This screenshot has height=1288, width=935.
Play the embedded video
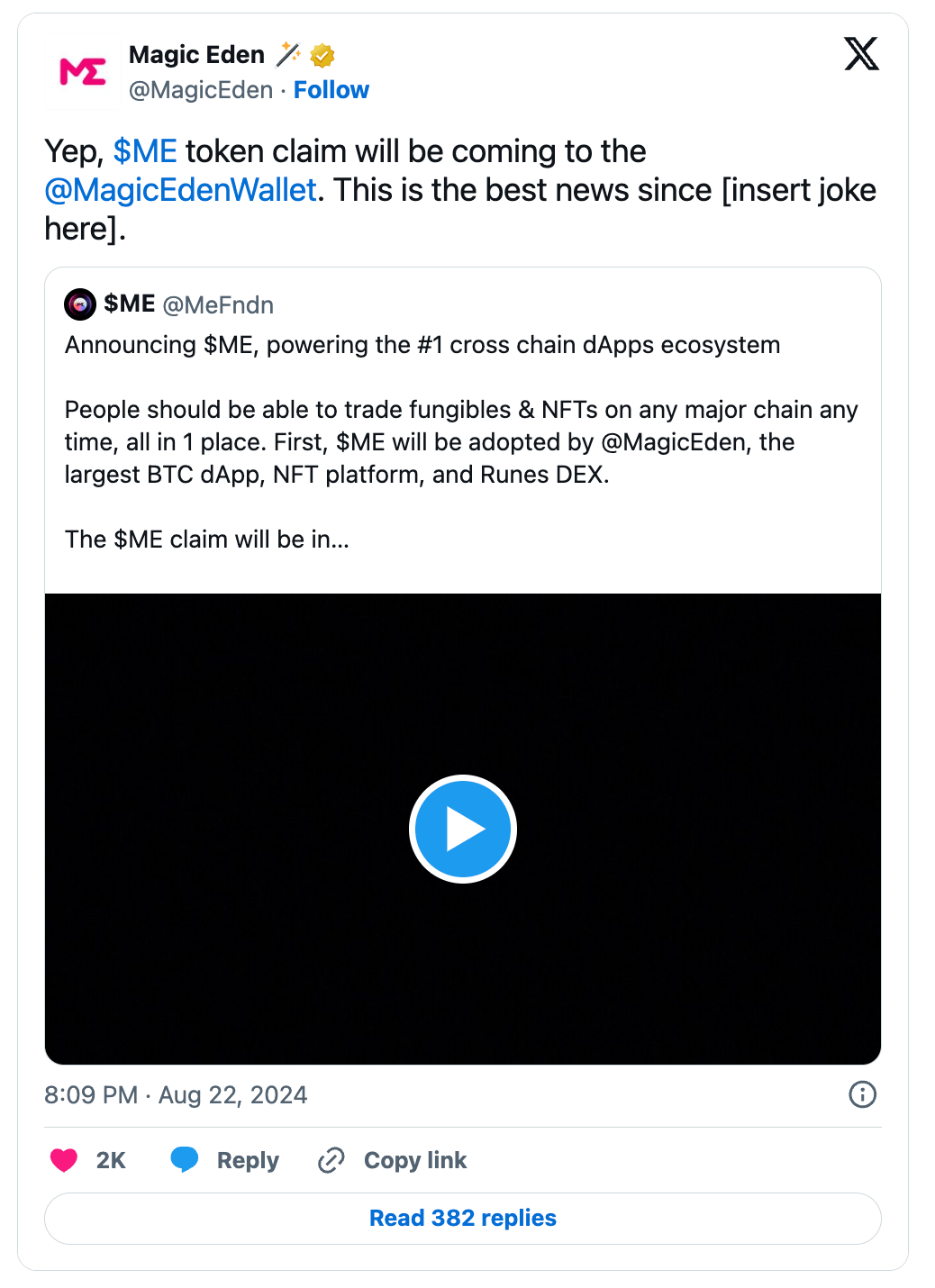(463, 829)
